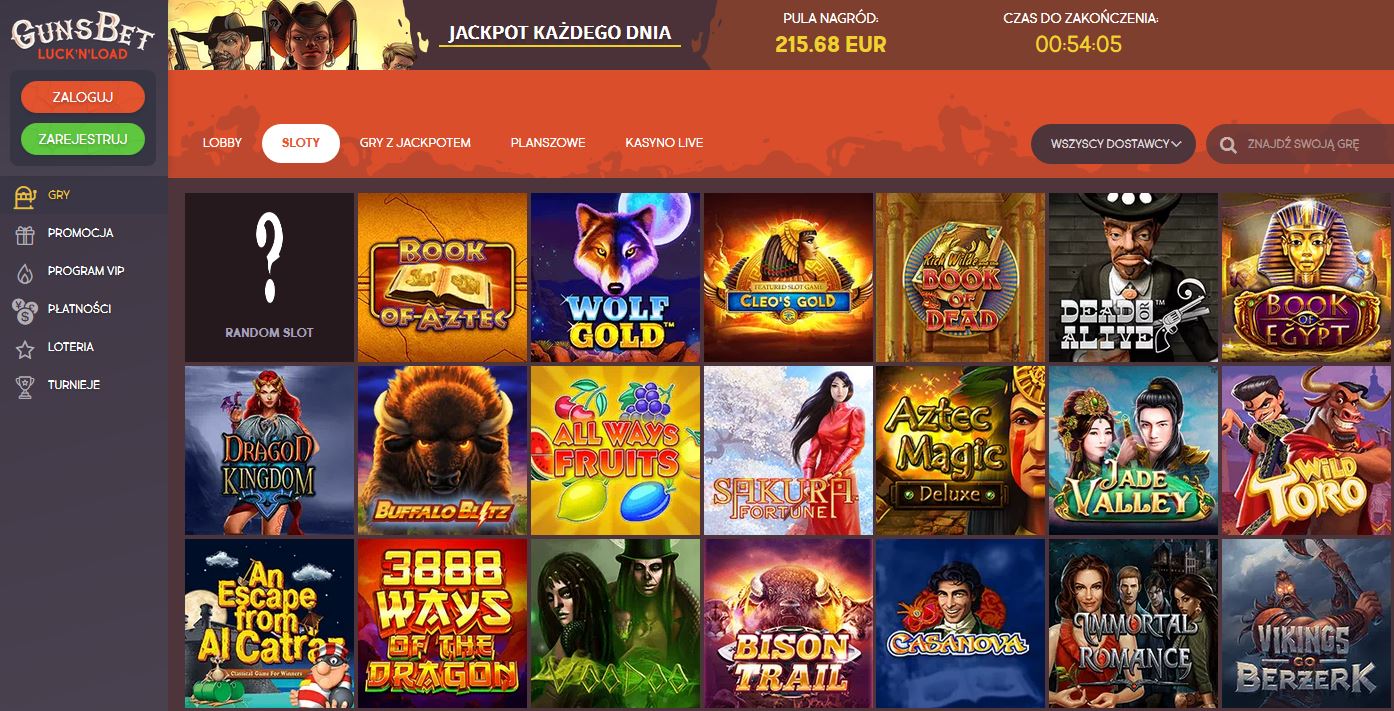
Task: Expand the Wszyscy Dostawcy dropdown
Action: coord(1113,144)
